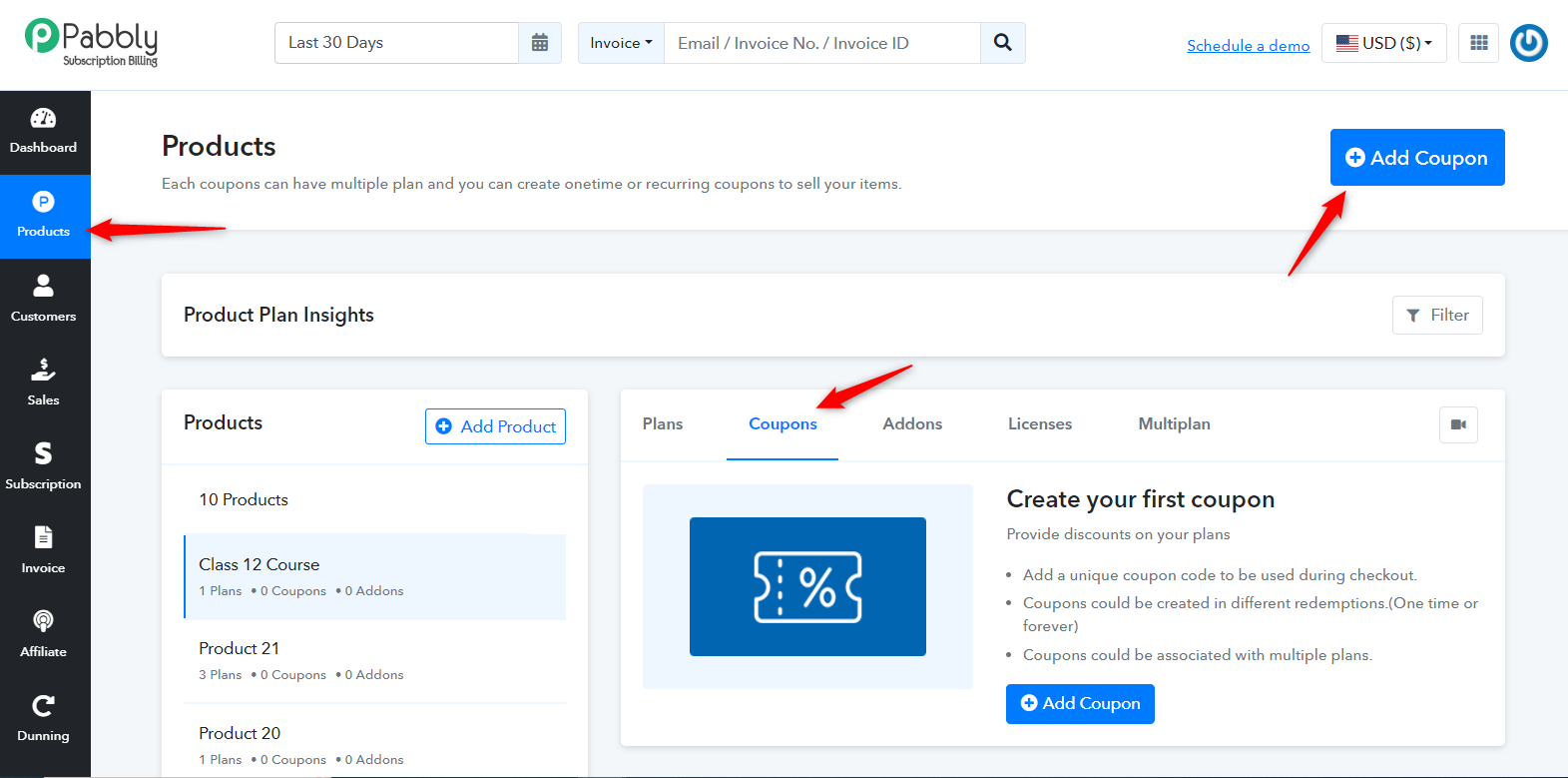
Task: Switch to the Addons tab
Action: coord(912,424)
